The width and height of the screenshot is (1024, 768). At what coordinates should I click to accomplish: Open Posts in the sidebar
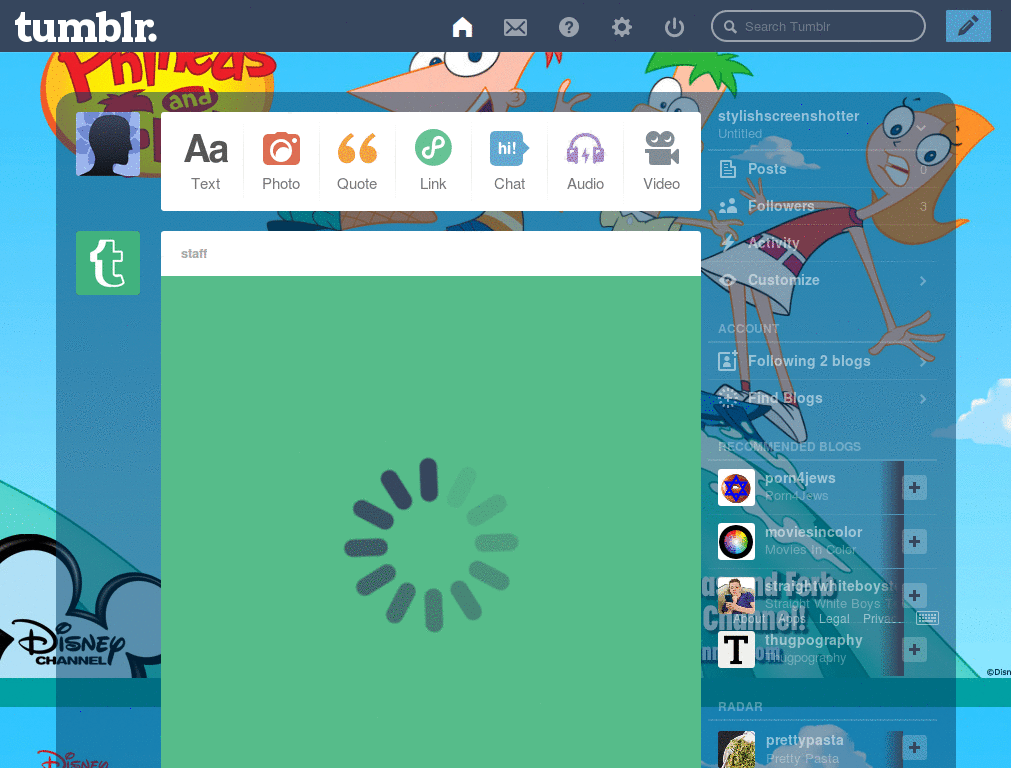[x=823, y=169]
